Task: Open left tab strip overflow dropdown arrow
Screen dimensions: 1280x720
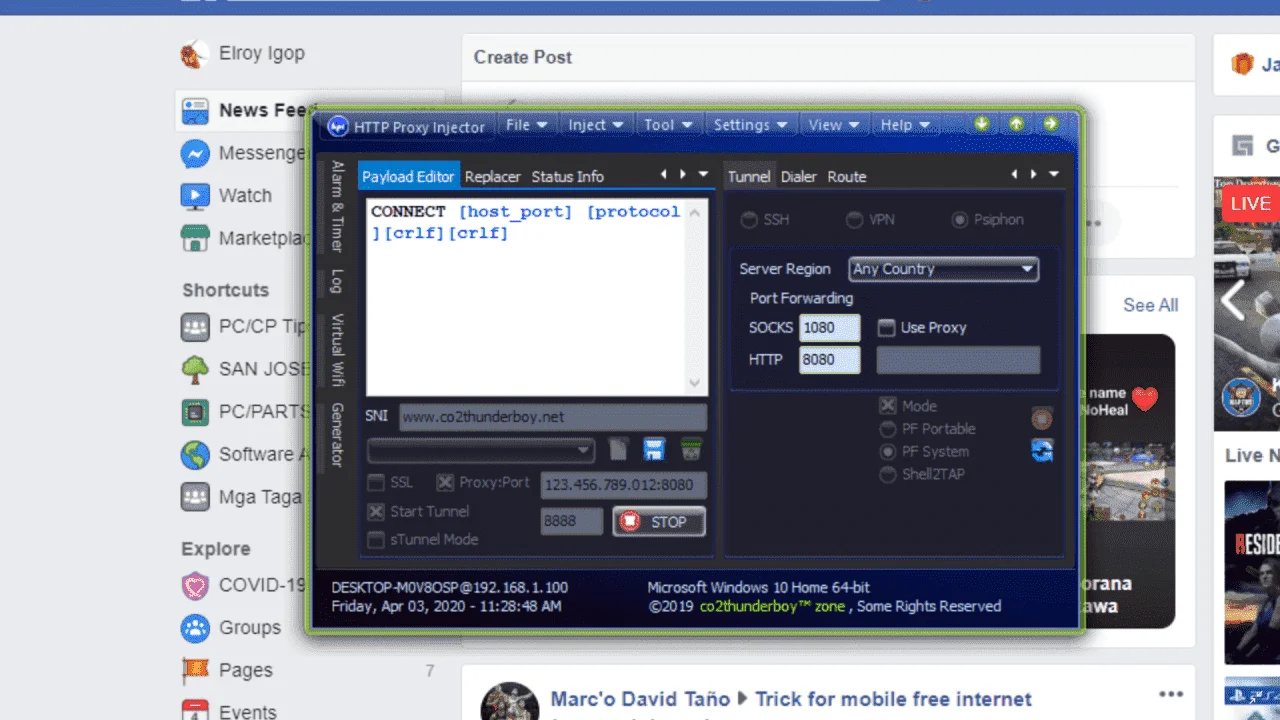Action: click(703, 175)
